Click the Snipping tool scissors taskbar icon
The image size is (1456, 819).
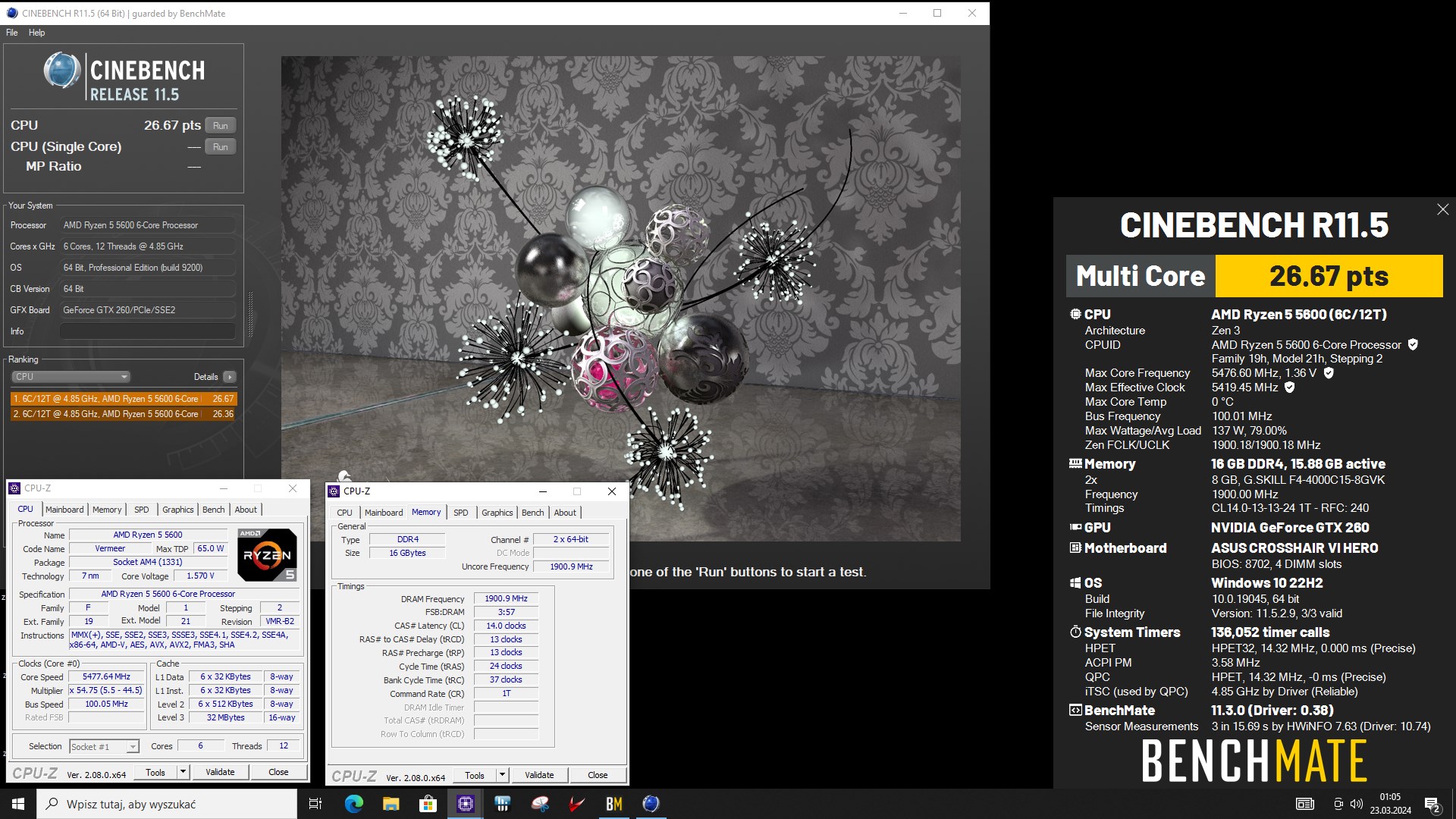pyautogui.click(x=540, y=804)
